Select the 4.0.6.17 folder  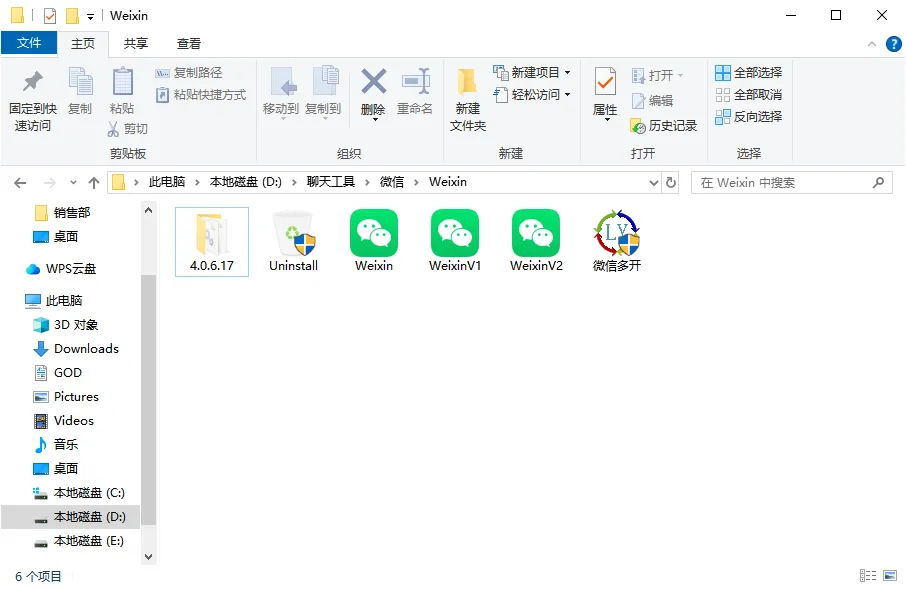(211, 242)
